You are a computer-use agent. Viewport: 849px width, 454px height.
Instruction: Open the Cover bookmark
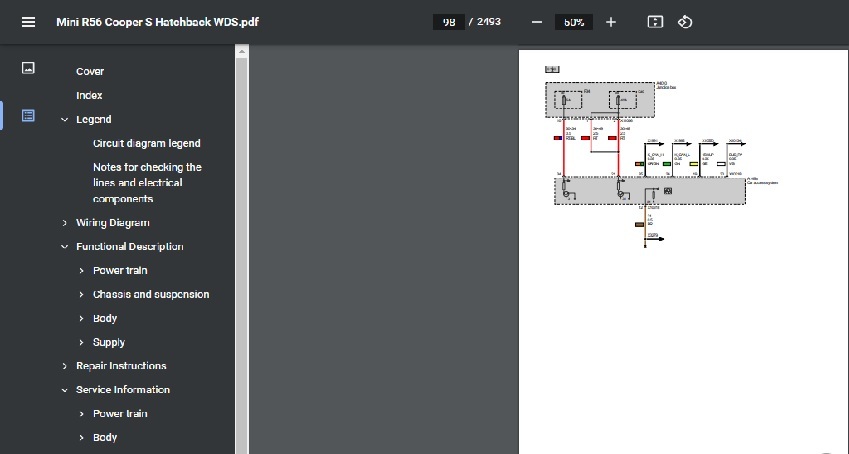[90, 72]
